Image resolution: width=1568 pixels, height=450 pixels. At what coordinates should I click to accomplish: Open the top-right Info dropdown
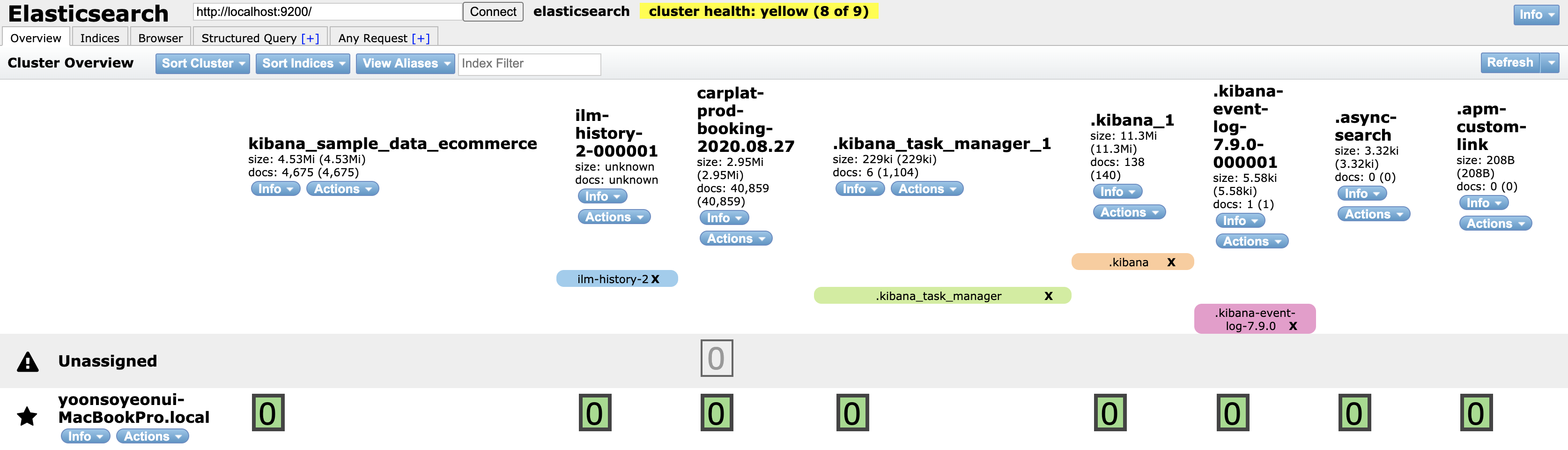point(1536,15)
